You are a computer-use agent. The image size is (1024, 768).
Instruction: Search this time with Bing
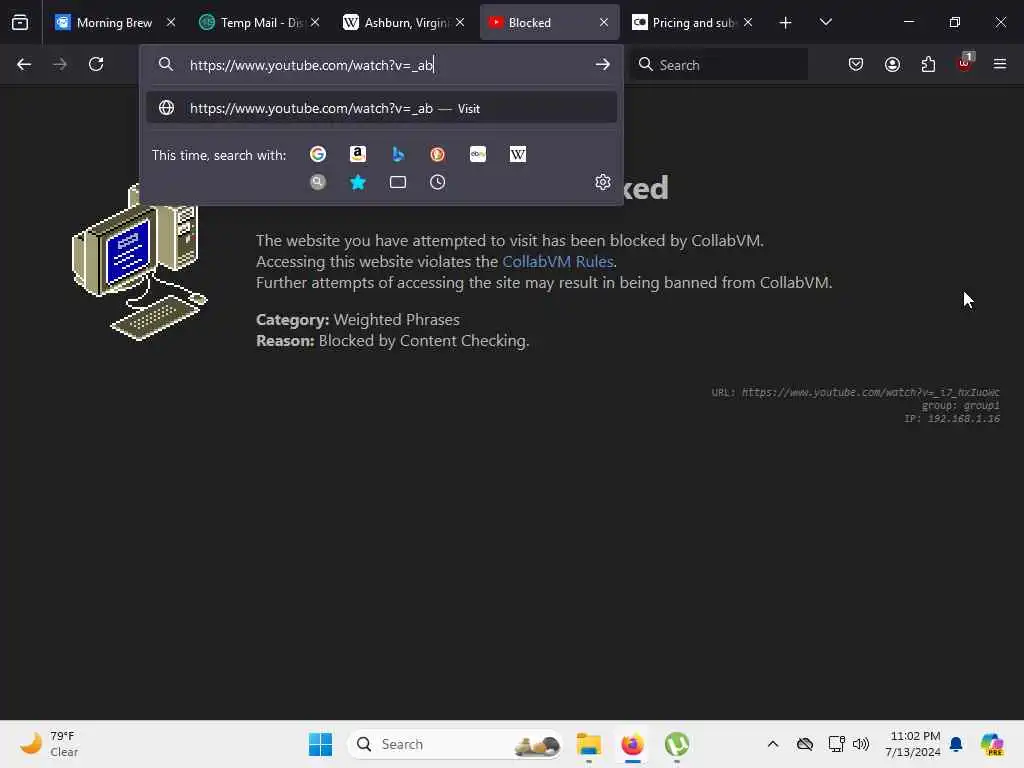[x=398, y=154]
